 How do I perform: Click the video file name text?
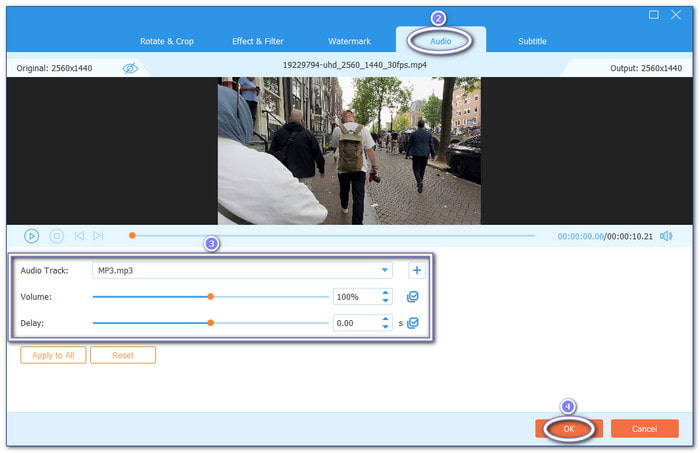[354, 65]
